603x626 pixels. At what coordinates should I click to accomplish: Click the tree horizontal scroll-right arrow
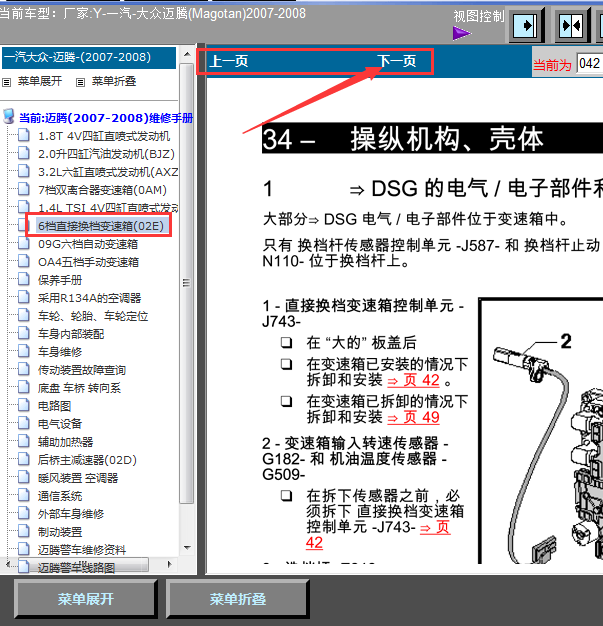point(170,564)
